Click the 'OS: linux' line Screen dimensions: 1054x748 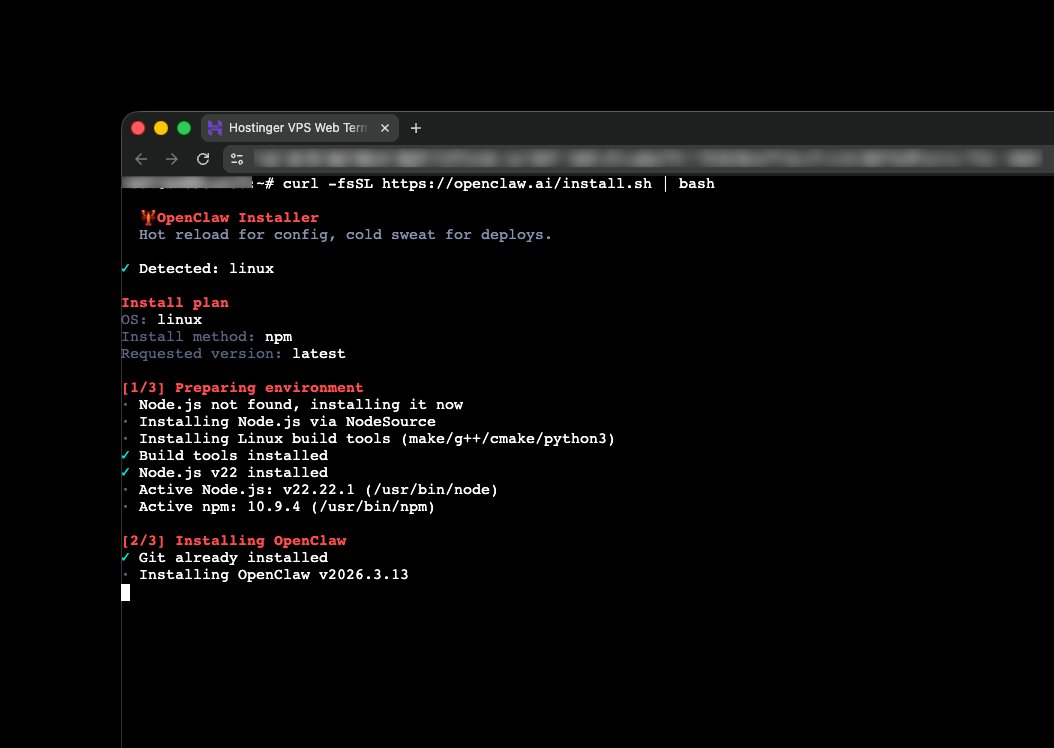click(x=161, y=319)
